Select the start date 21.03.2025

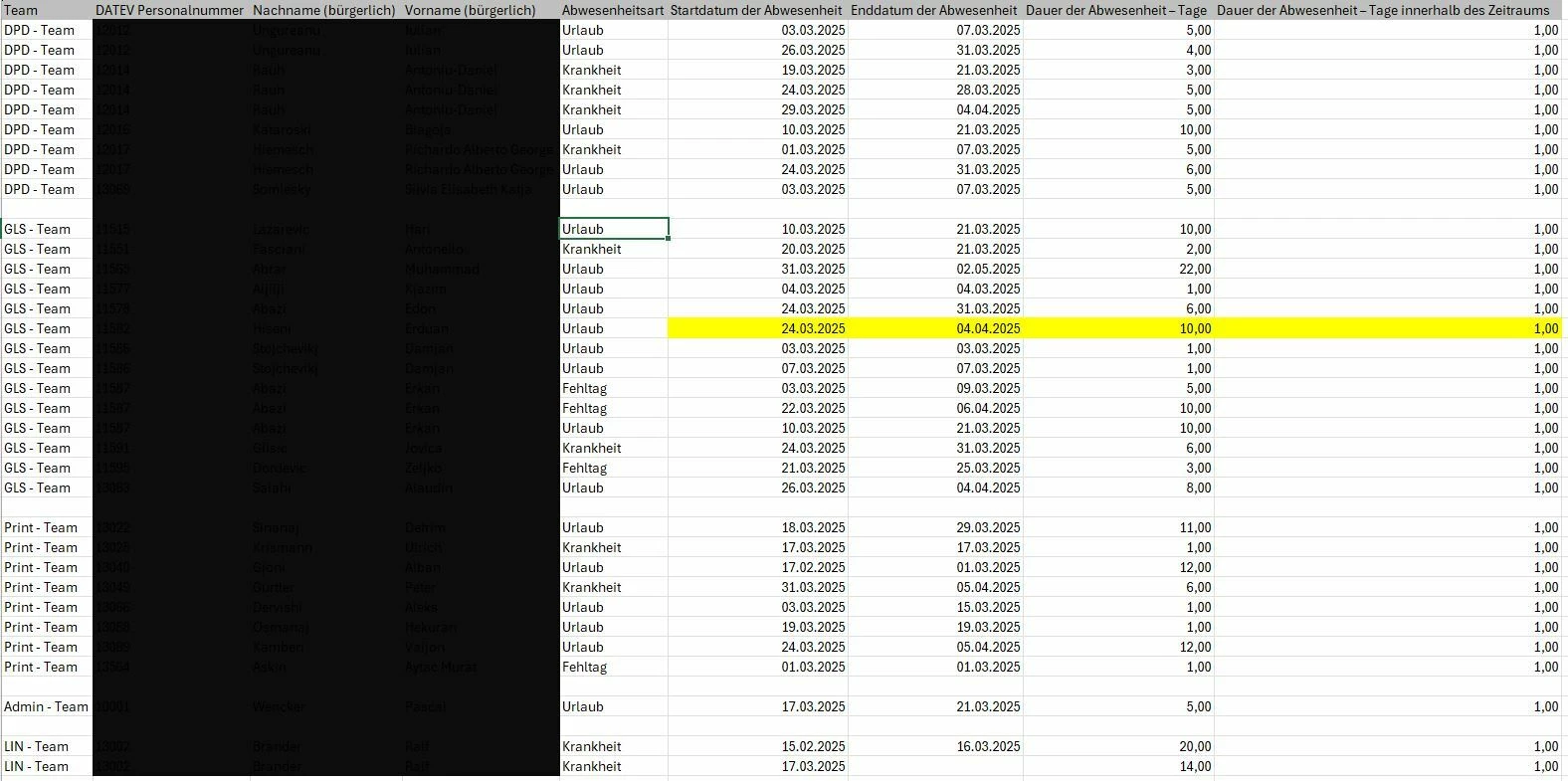pyautogui.click(x=813, y=468)
